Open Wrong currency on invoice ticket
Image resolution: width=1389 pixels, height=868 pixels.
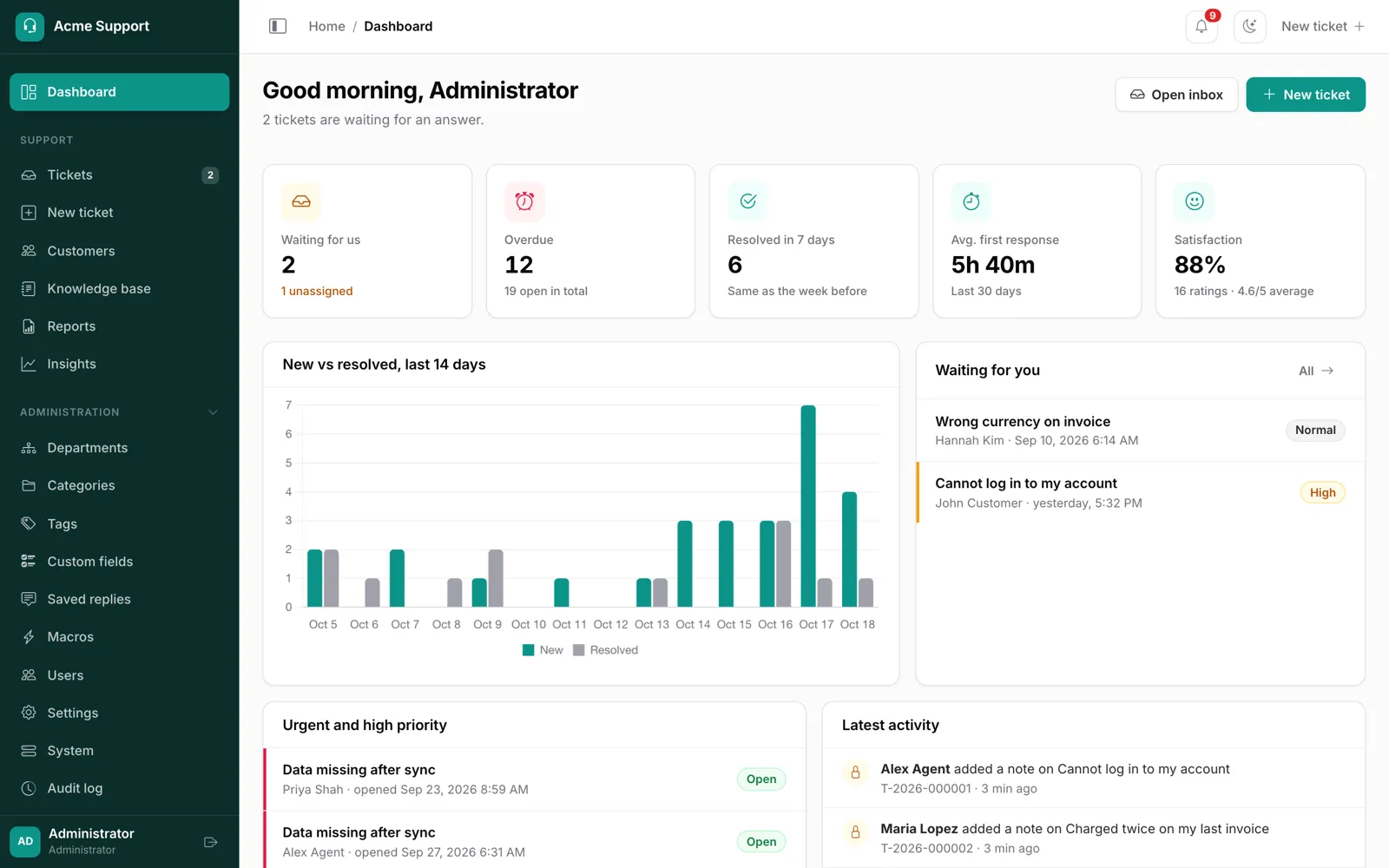pyautogui.click(x=1140, y=431)
